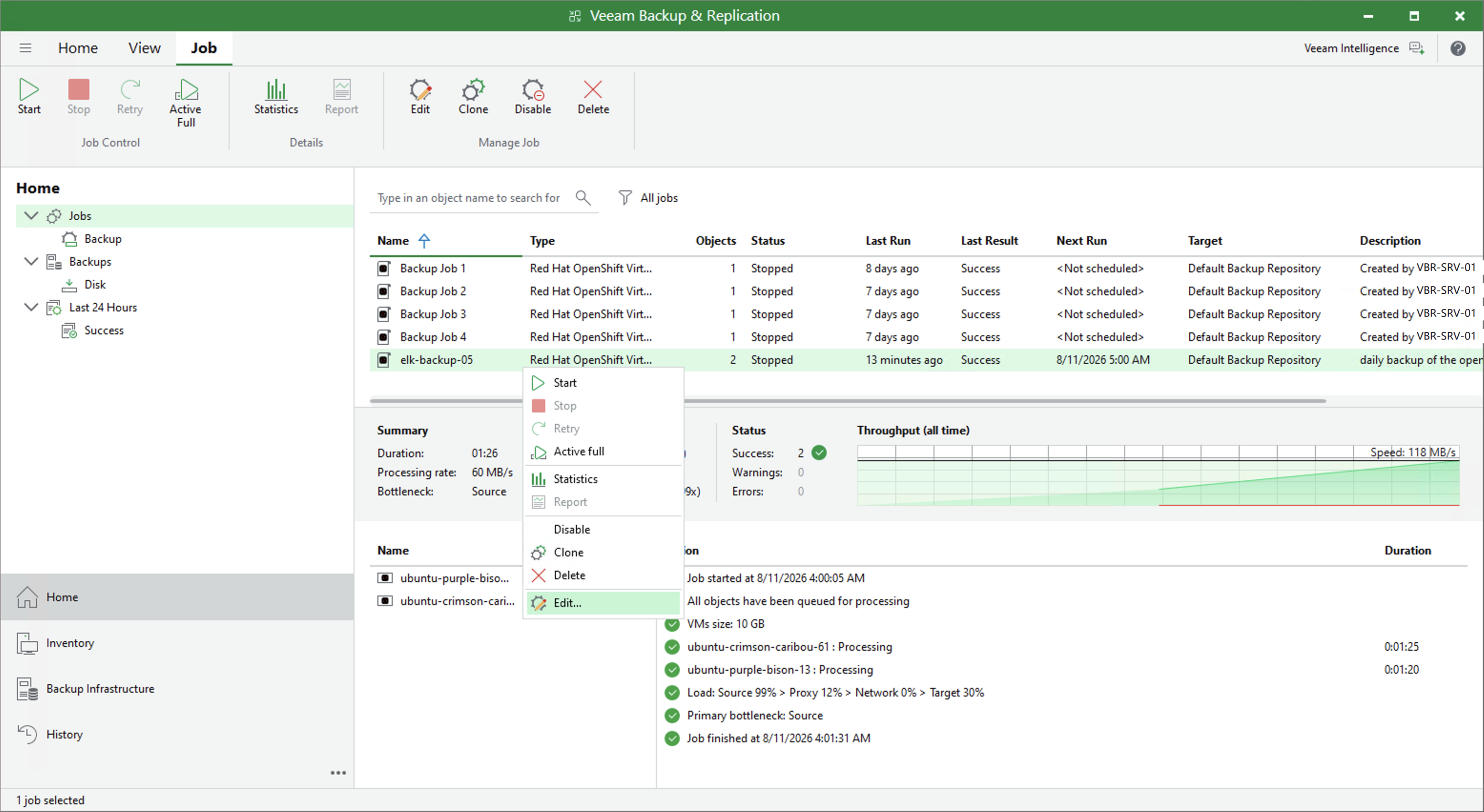Click the All jobs filter funnel
This screenshot has width=1484, height=812.
coord(624,197)
